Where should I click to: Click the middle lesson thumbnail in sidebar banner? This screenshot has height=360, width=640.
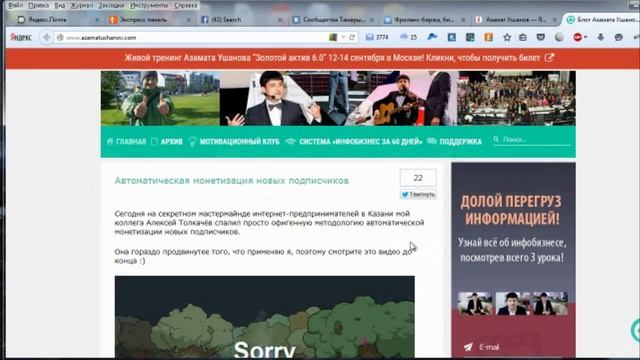[513, 303]
